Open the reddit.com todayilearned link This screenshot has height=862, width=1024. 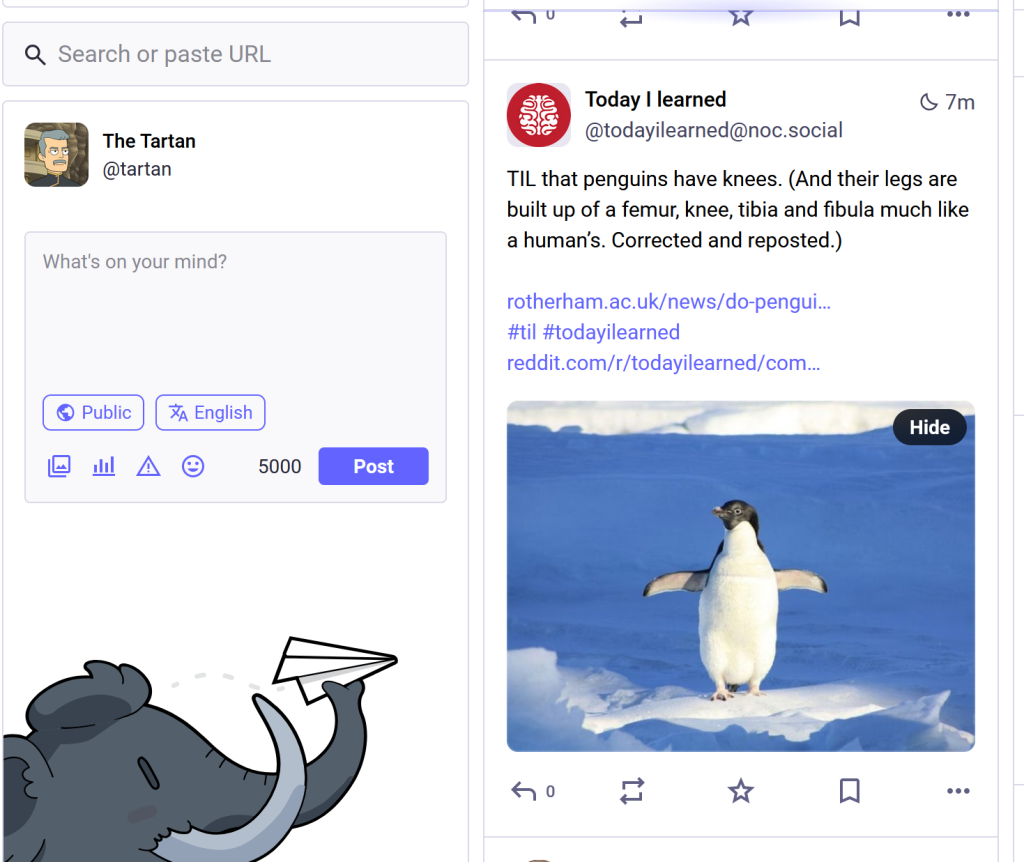coord(663,363)
